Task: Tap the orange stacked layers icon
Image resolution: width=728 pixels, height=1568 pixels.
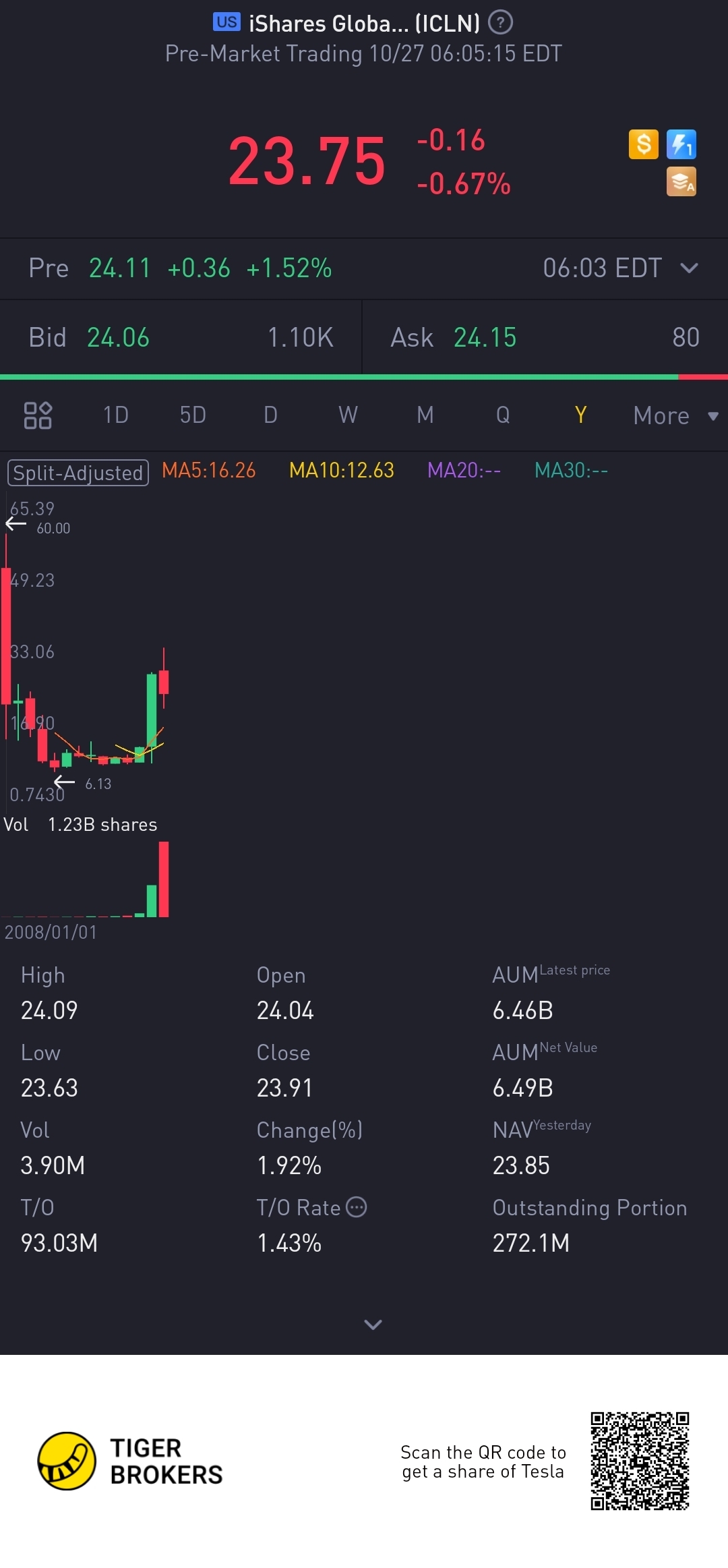Action: [x=681, y=182]
